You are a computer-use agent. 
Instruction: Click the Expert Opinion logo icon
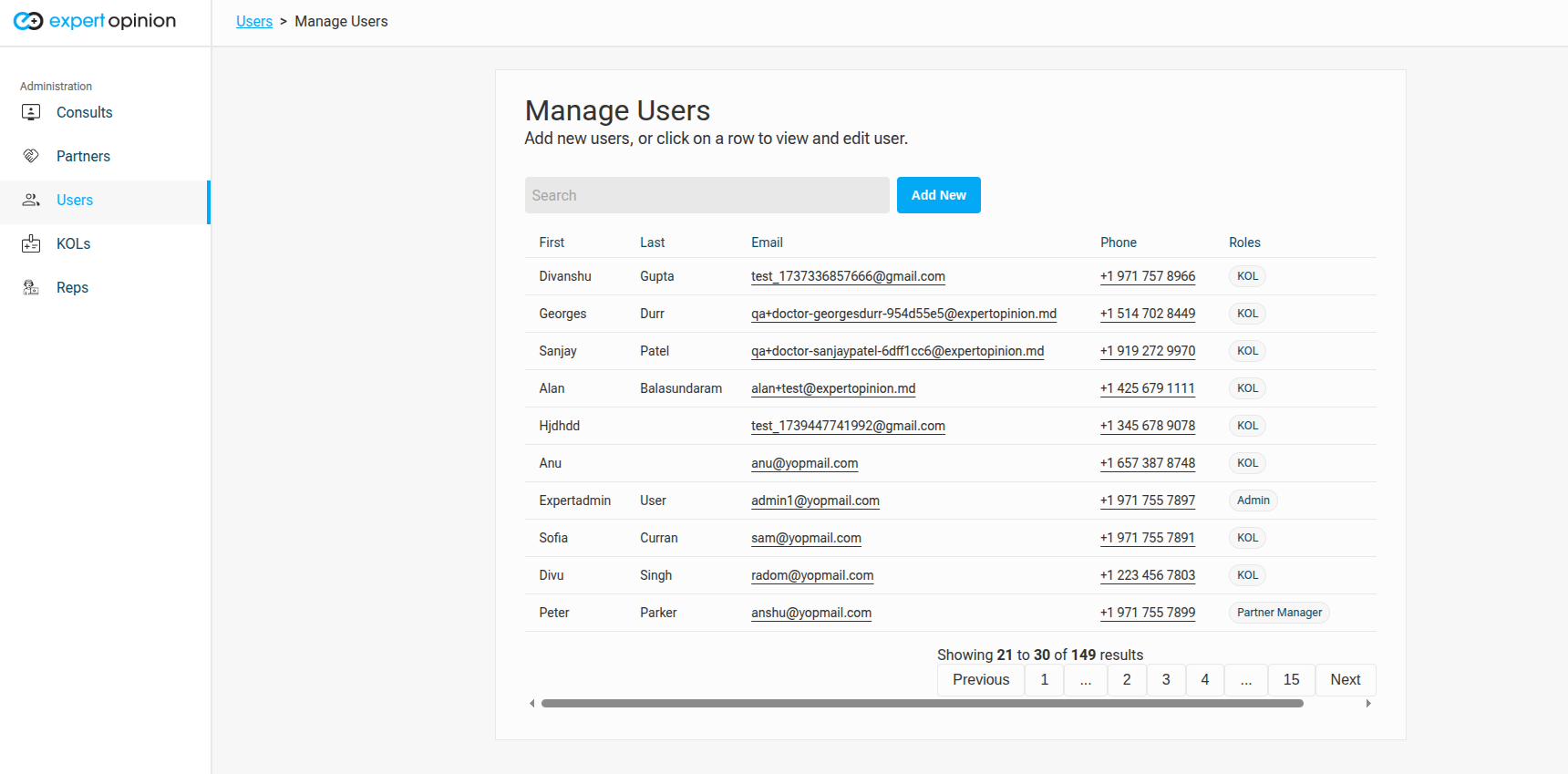pos(28,21)
